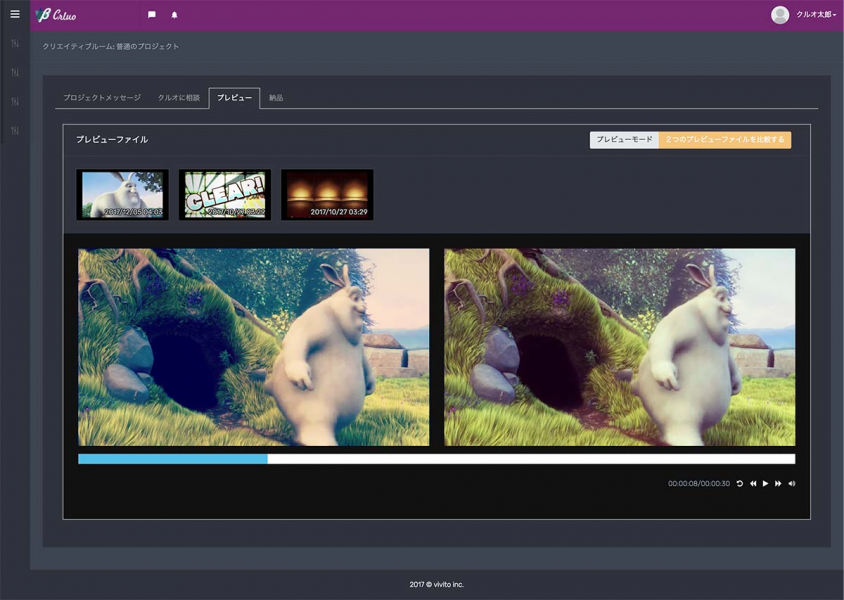The height and width of the screenshot is (600, 844).
Task: Select the thumbnail dated 2017/10/27 03:29
Action: (x=327, y=195)
